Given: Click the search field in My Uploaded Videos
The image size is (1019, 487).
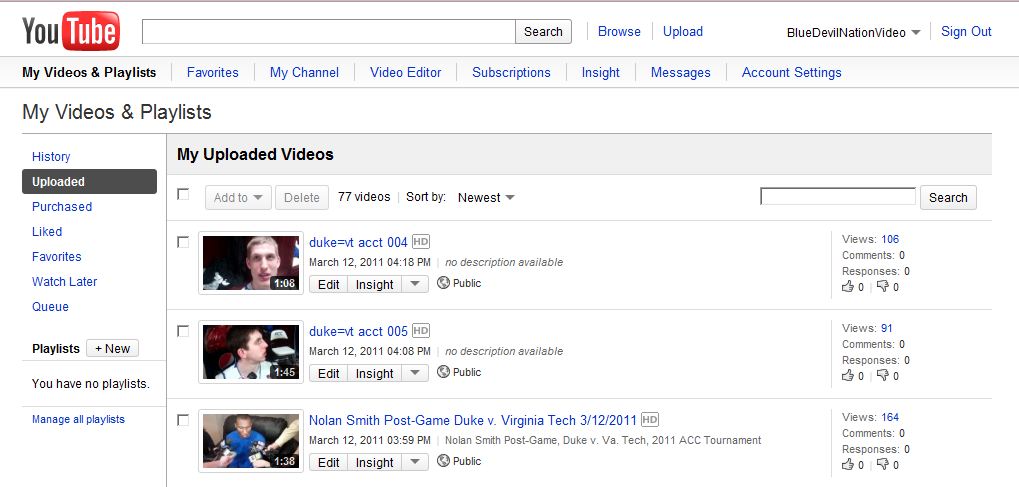Looking at the screenshot, I should pos(837,197).
